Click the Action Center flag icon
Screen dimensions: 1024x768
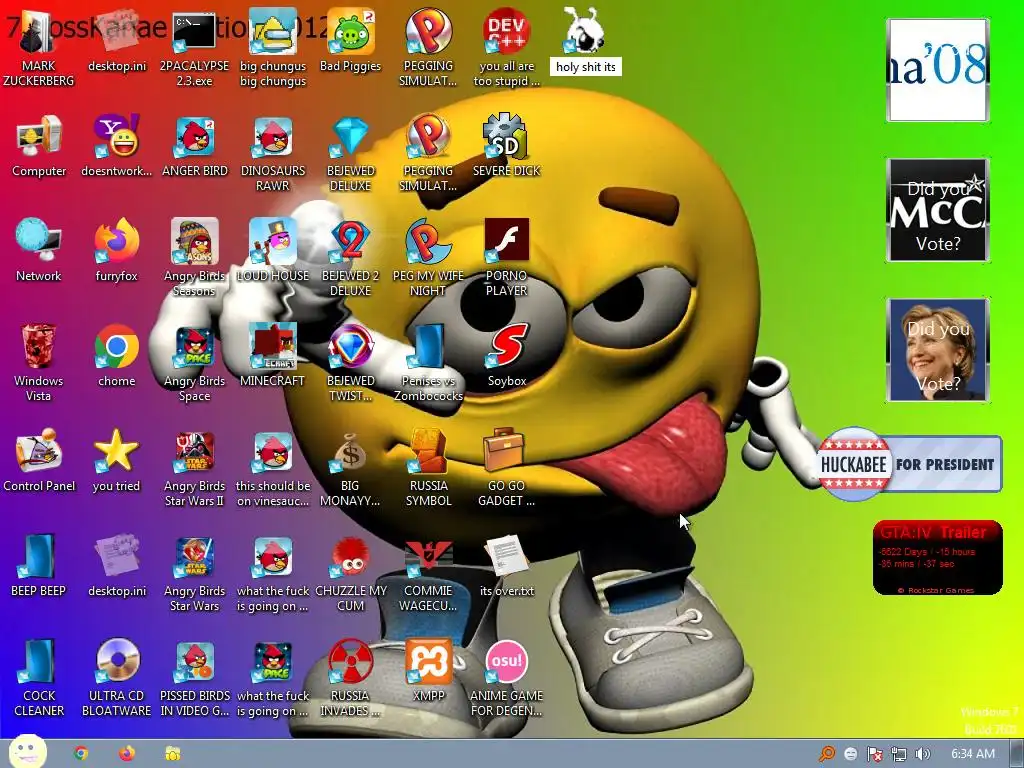coord(874,754)
